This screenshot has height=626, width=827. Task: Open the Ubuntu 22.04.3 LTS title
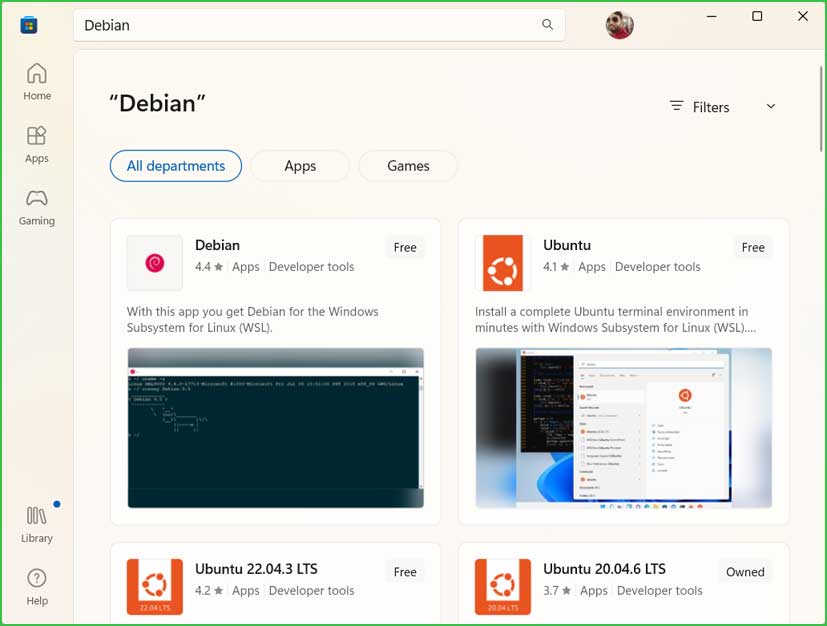pyautogui.click(x=256, y=569)
